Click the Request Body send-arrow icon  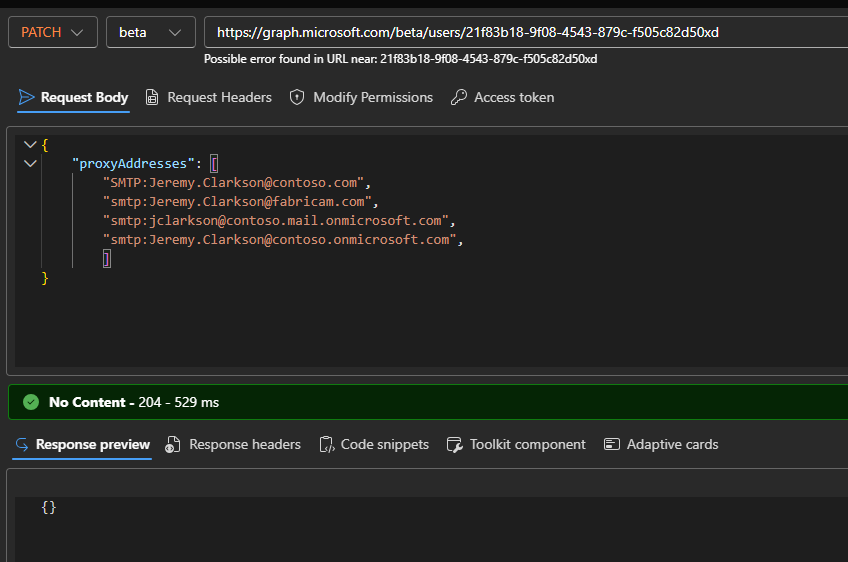click(x=26, y=97)
